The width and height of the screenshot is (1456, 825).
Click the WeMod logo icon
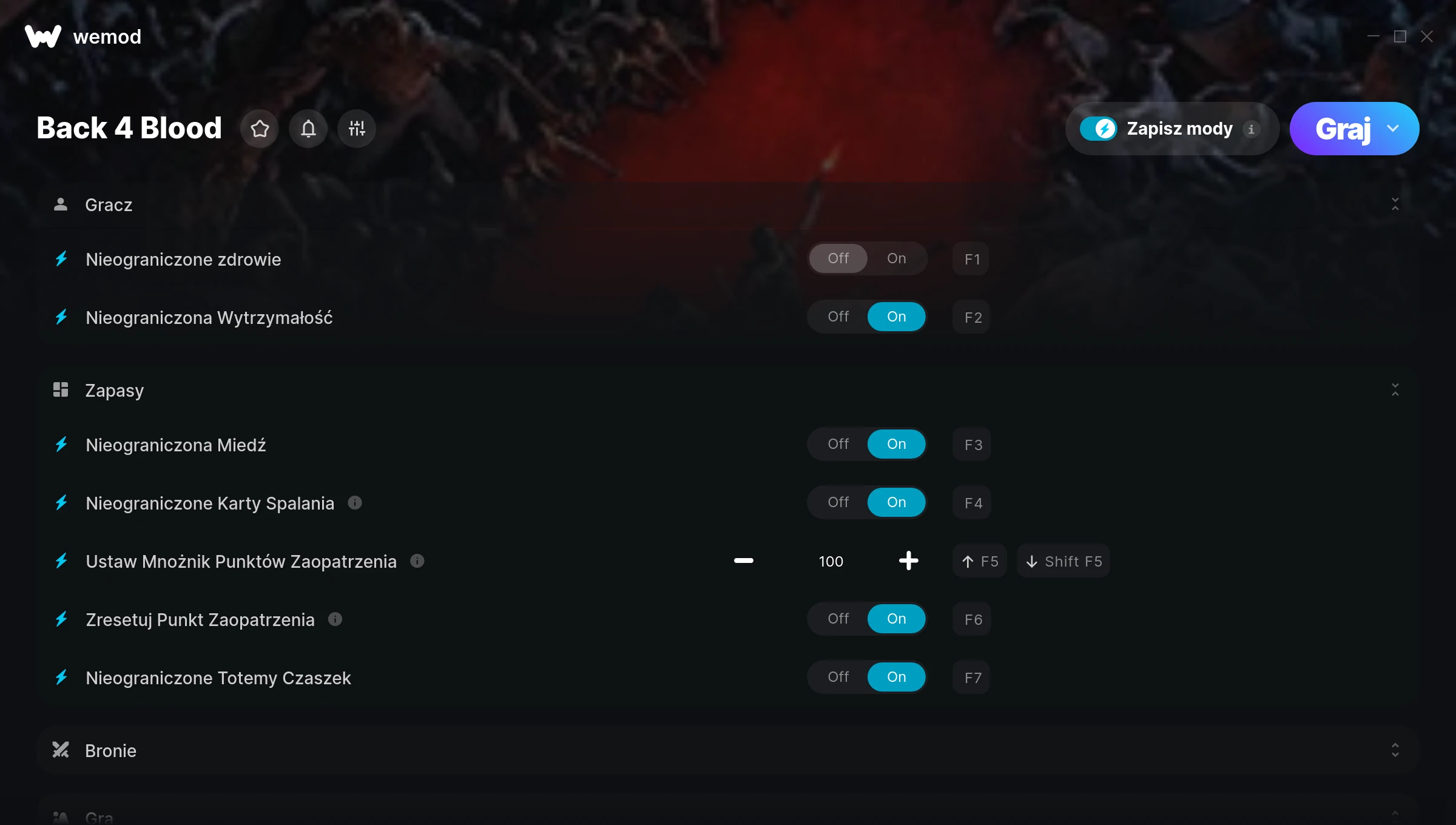pyautogui.click(x=43, y=36)
